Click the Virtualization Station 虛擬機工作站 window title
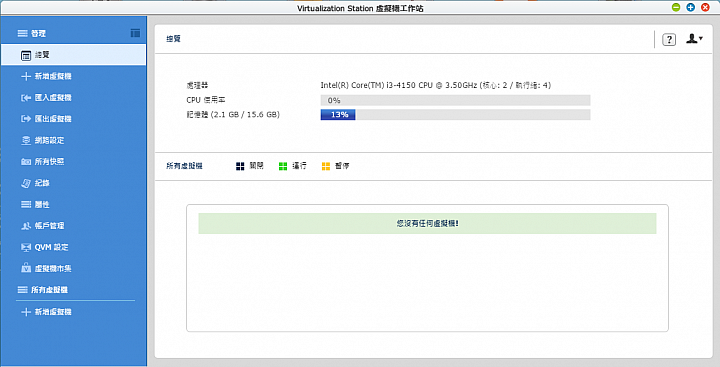Screen dimensions: 720x367 click(x=360, y=8)
